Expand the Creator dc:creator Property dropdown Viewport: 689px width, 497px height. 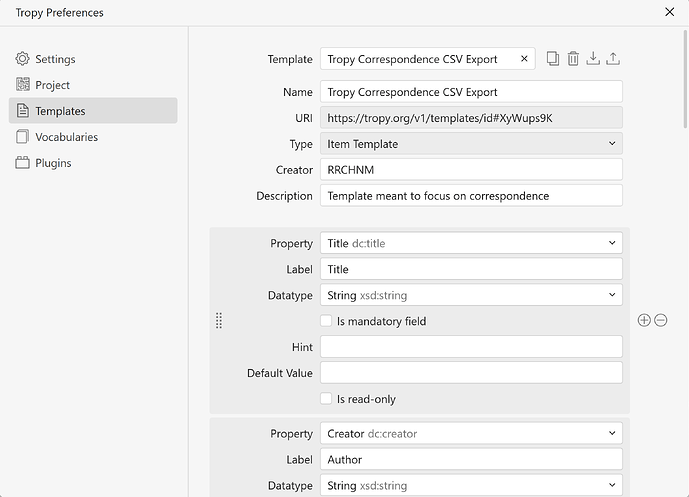pos(471,433)
